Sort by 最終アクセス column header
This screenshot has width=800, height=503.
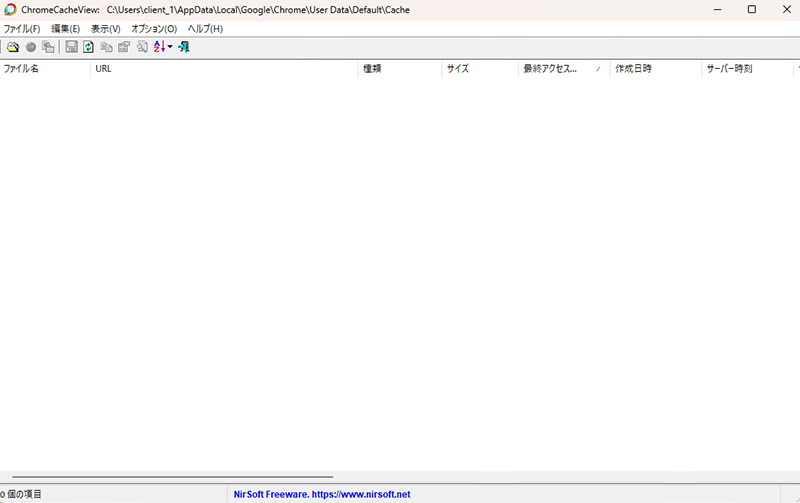(562, 69)
